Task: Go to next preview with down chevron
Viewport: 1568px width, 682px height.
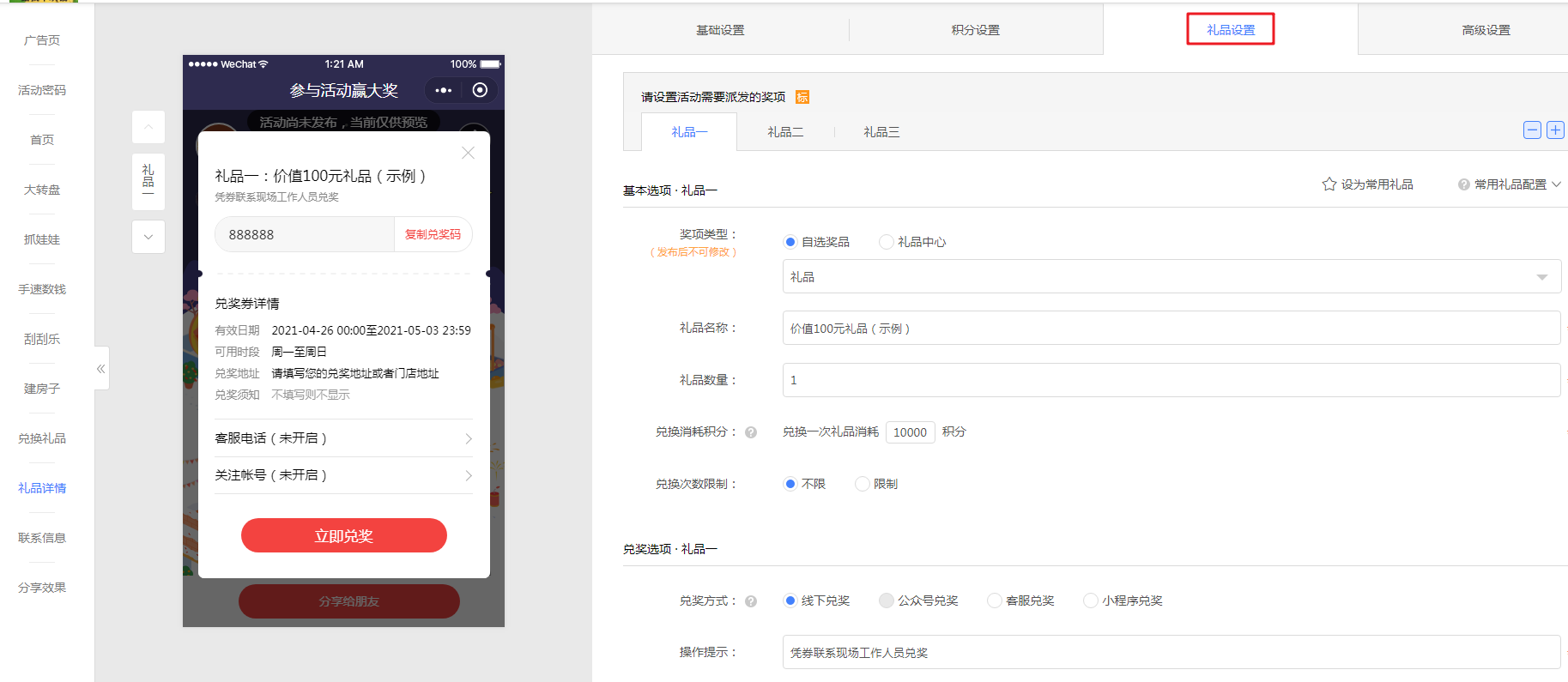Action: [148, 237]
